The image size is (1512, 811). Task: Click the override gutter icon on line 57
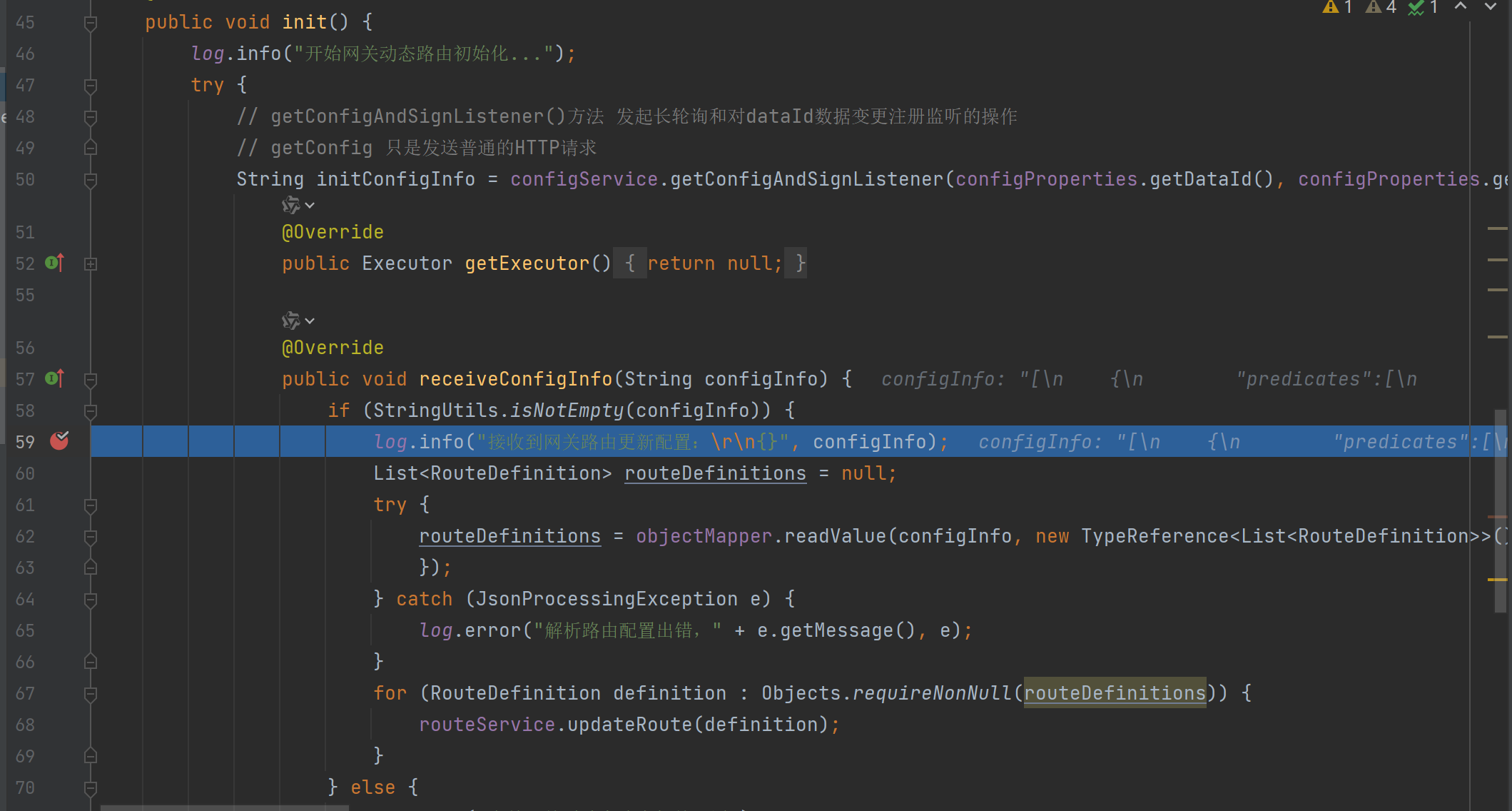(x=55, y=378)
